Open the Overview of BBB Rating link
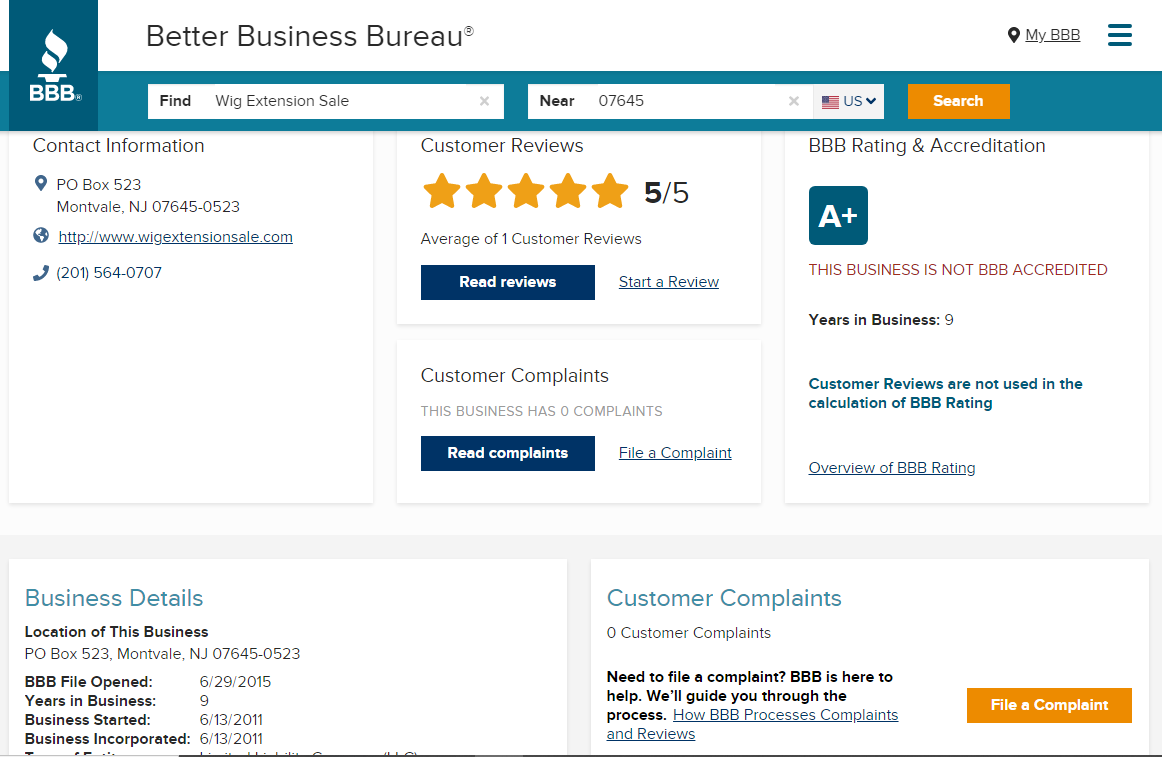1162x757 pixels. [x=892, y=468]
